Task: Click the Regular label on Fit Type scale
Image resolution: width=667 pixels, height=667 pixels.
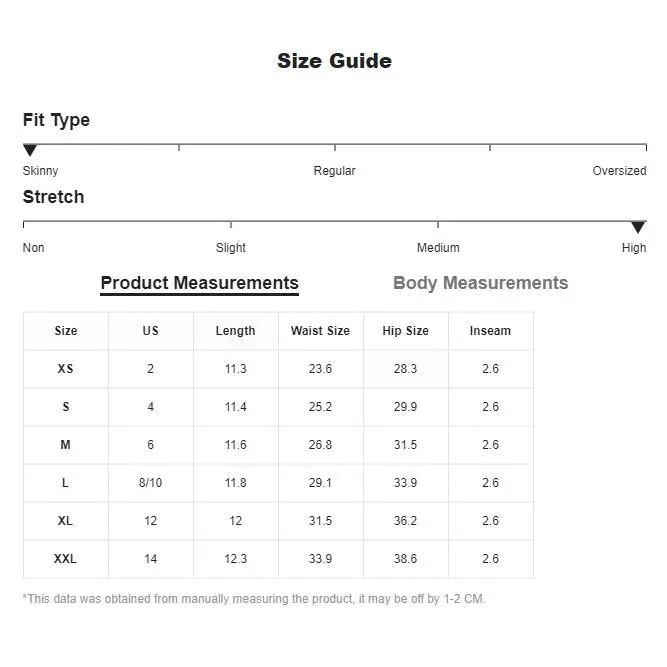Action: [x=334, y=171]
